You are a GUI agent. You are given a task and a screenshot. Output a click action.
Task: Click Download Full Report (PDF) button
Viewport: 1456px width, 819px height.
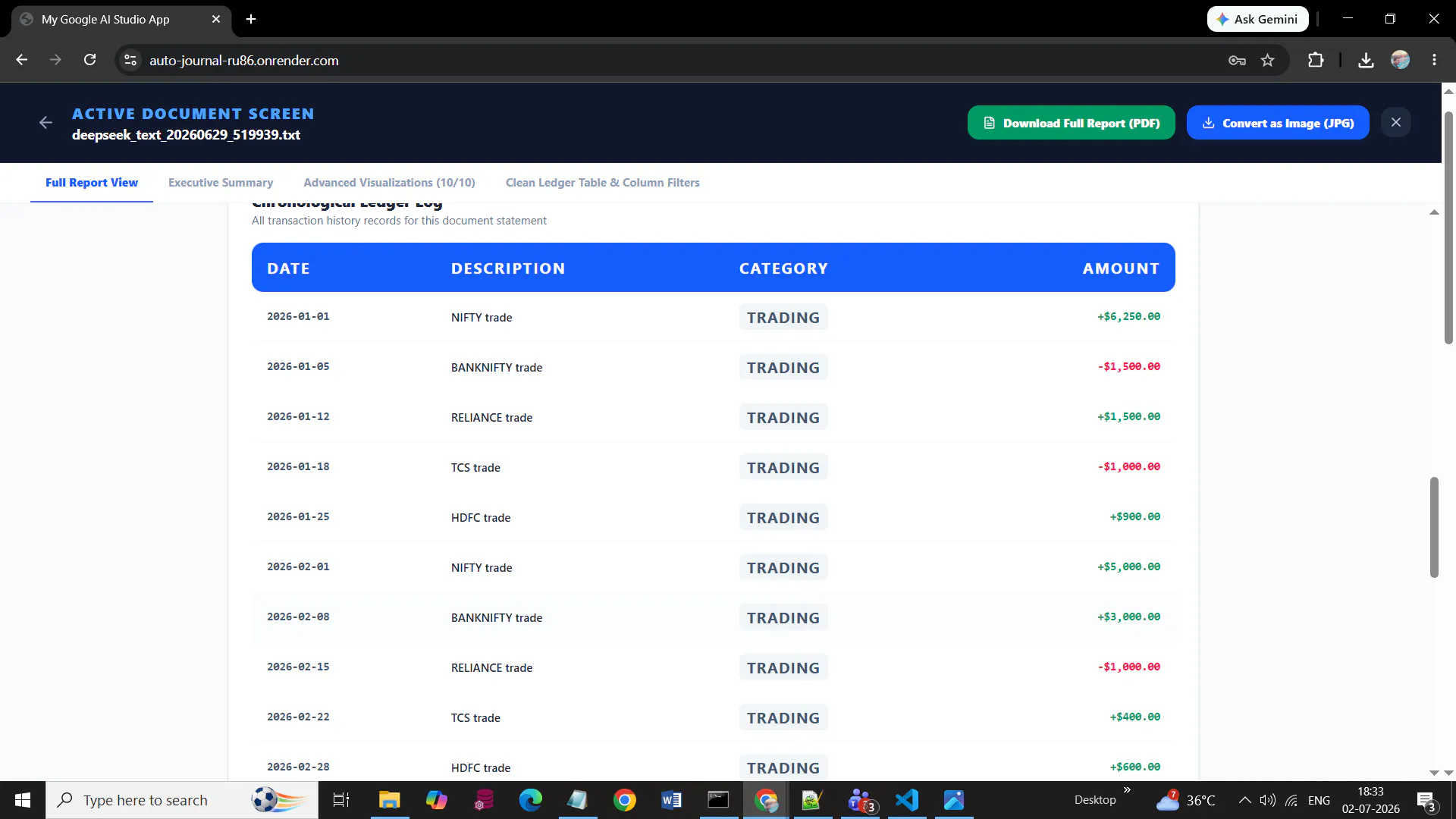(x=1071, y=123)
